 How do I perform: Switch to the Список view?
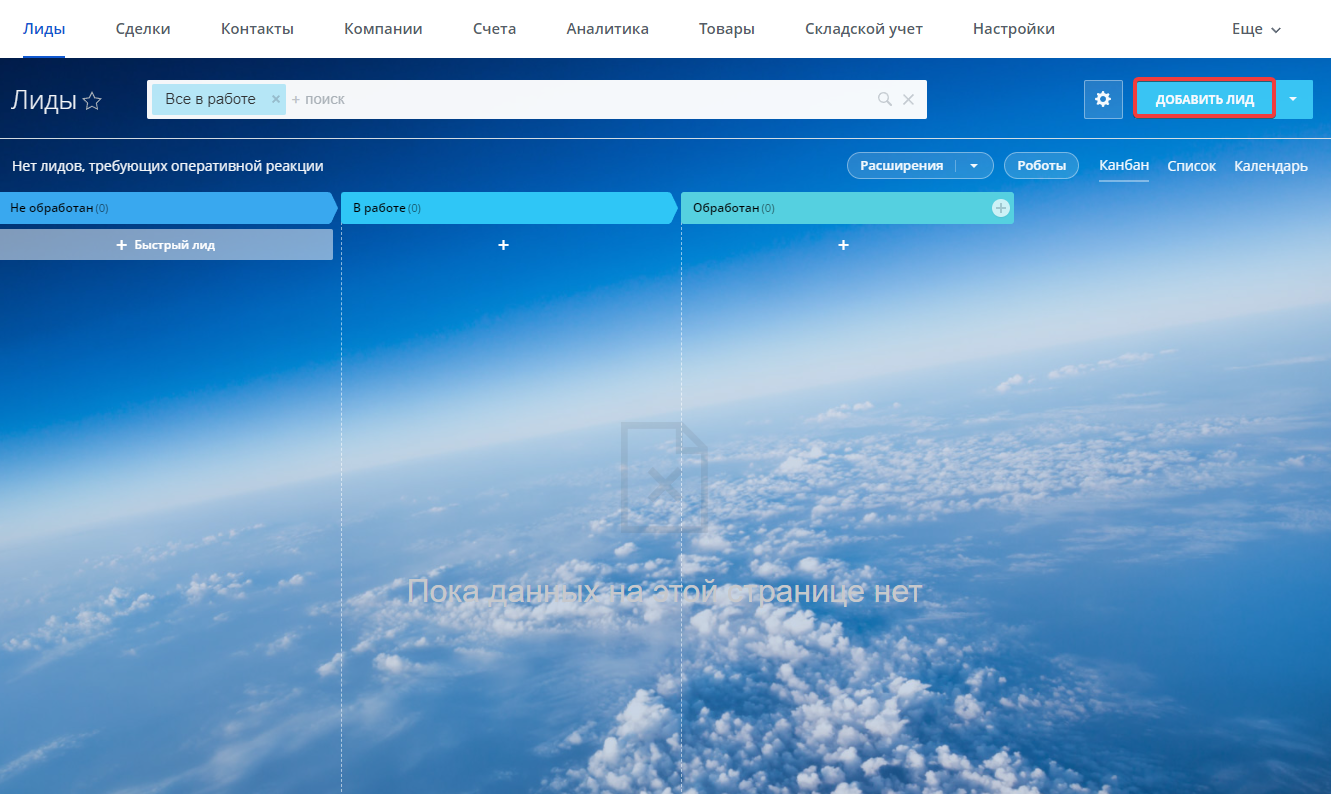(1191, 166)
